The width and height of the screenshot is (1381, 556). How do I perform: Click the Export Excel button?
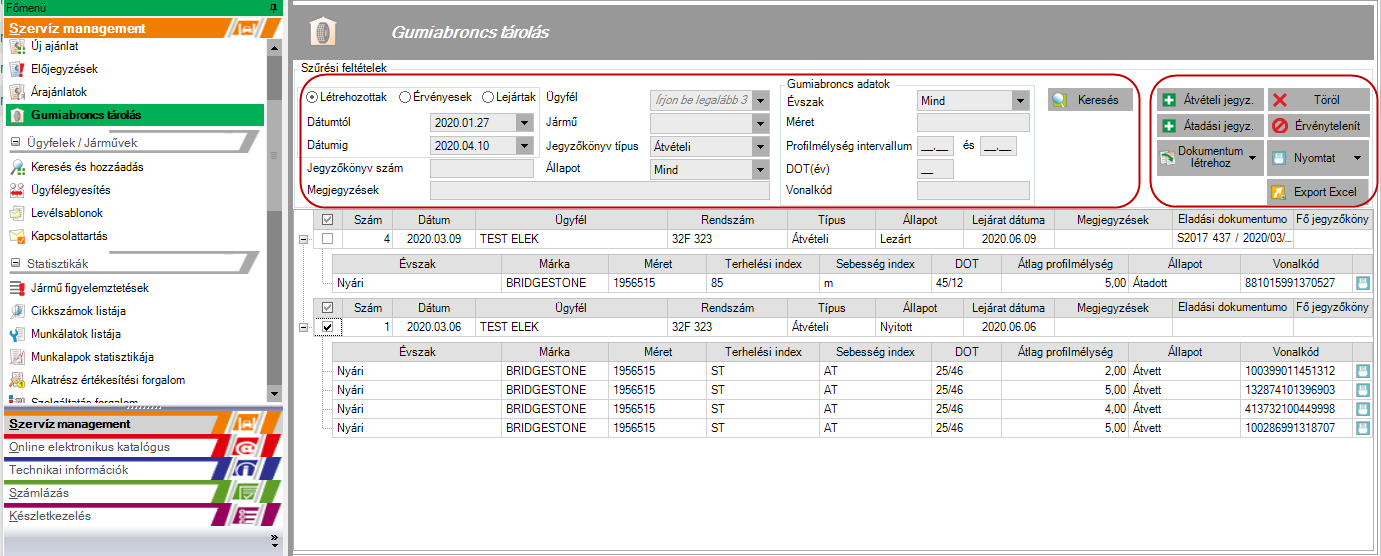1318,191
